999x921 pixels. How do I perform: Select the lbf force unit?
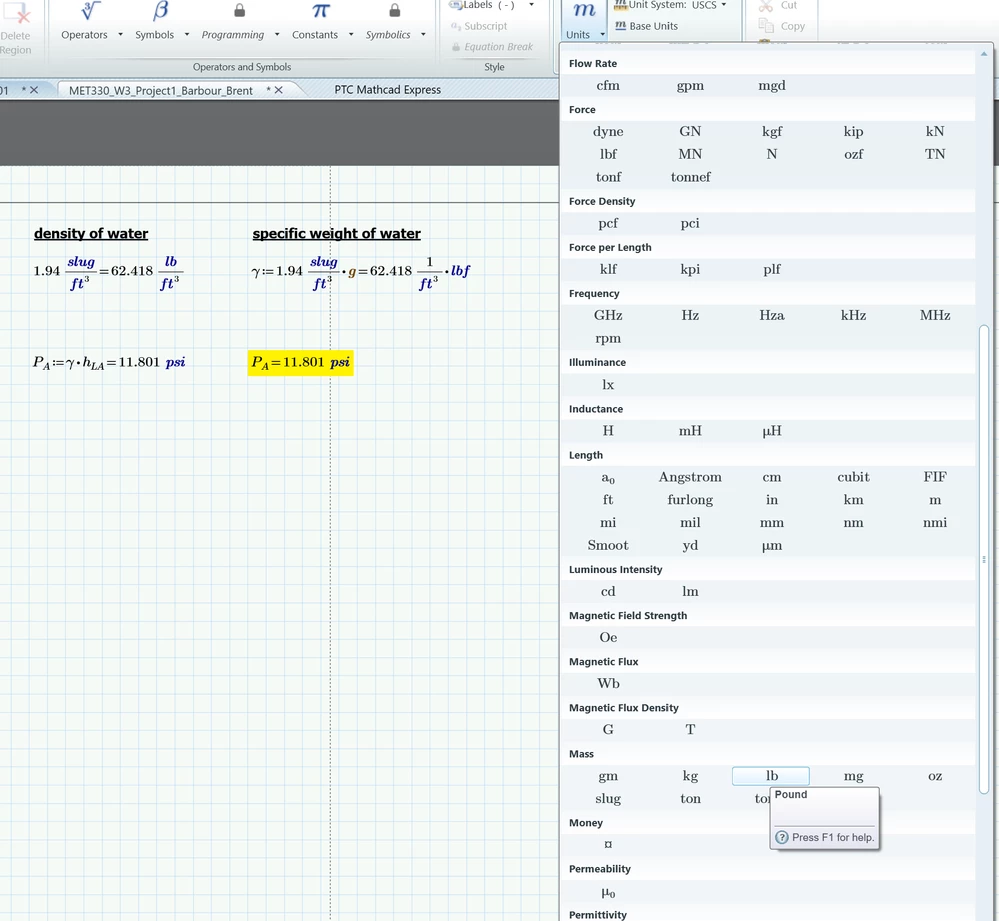[608, 154]
